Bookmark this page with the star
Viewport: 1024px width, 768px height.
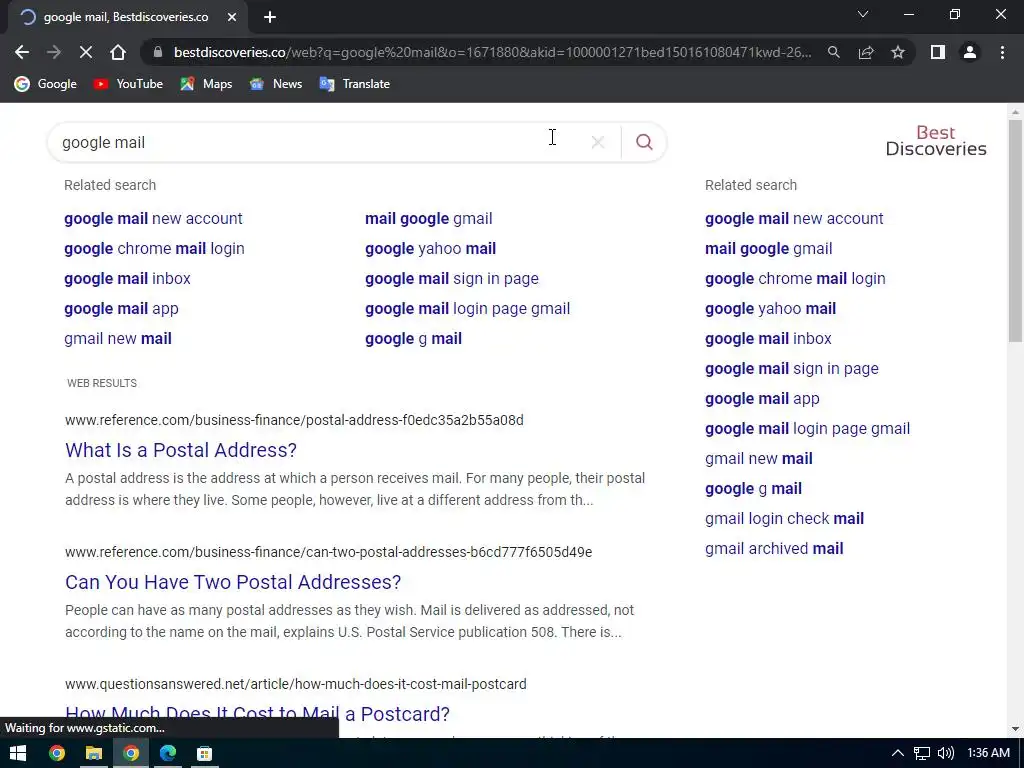[898, 52]
